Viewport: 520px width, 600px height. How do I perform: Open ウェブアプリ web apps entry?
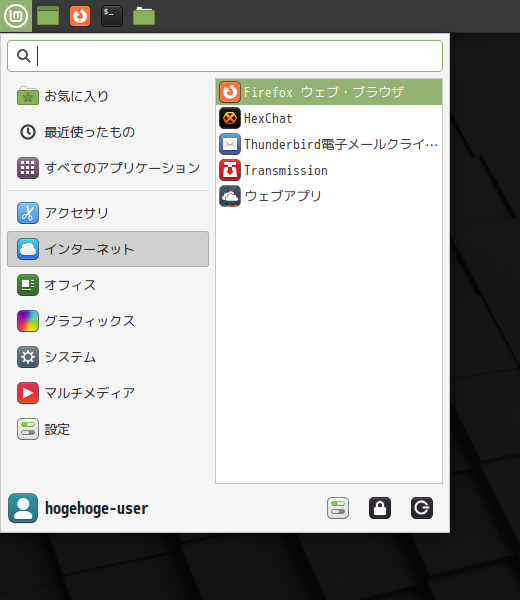(x=329, y=196)
